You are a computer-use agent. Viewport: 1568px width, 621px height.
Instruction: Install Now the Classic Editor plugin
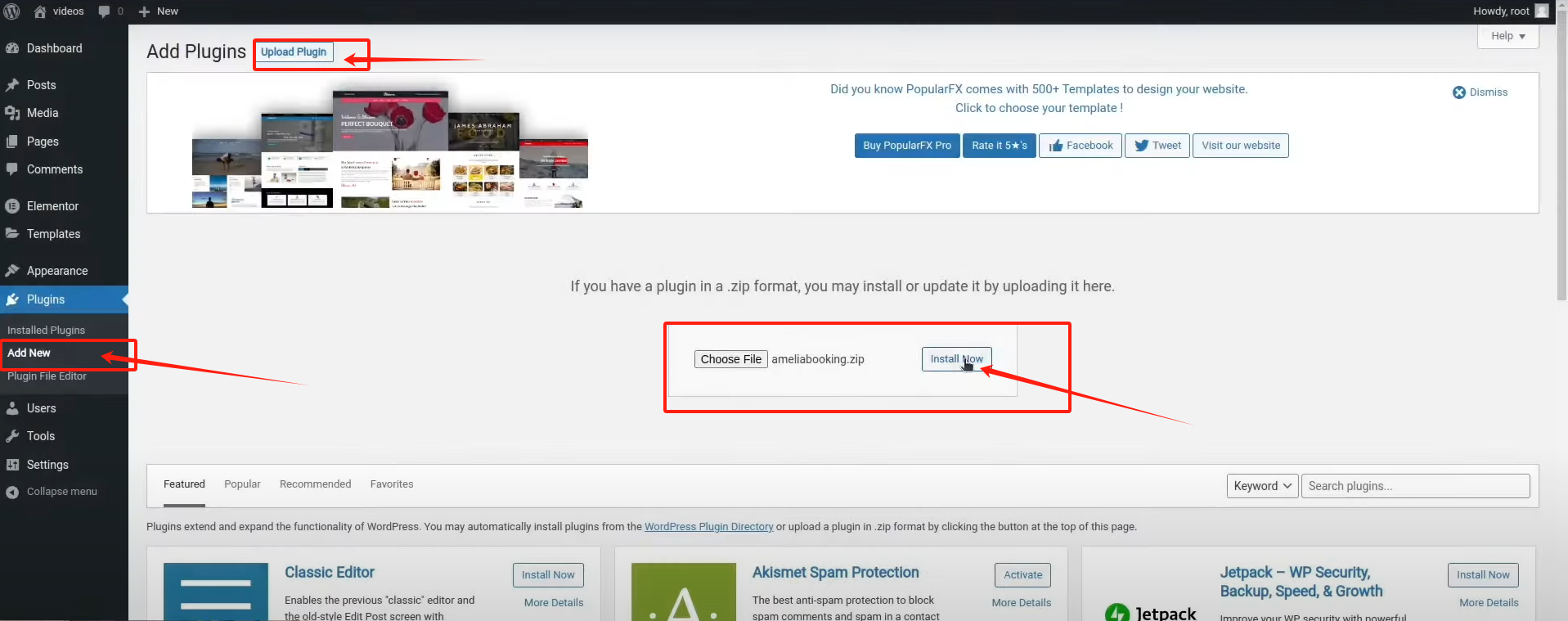[548, 575]
